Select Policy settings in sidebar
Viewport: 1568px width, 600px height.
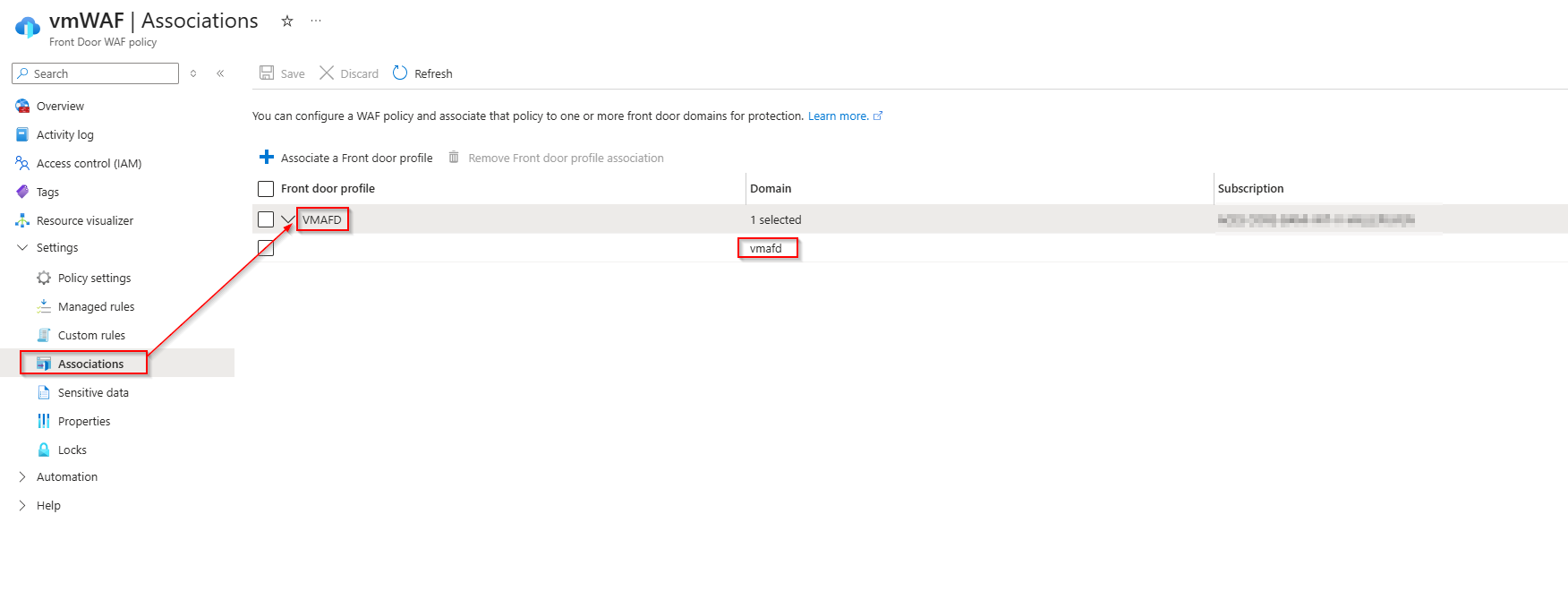pos(94,278)
